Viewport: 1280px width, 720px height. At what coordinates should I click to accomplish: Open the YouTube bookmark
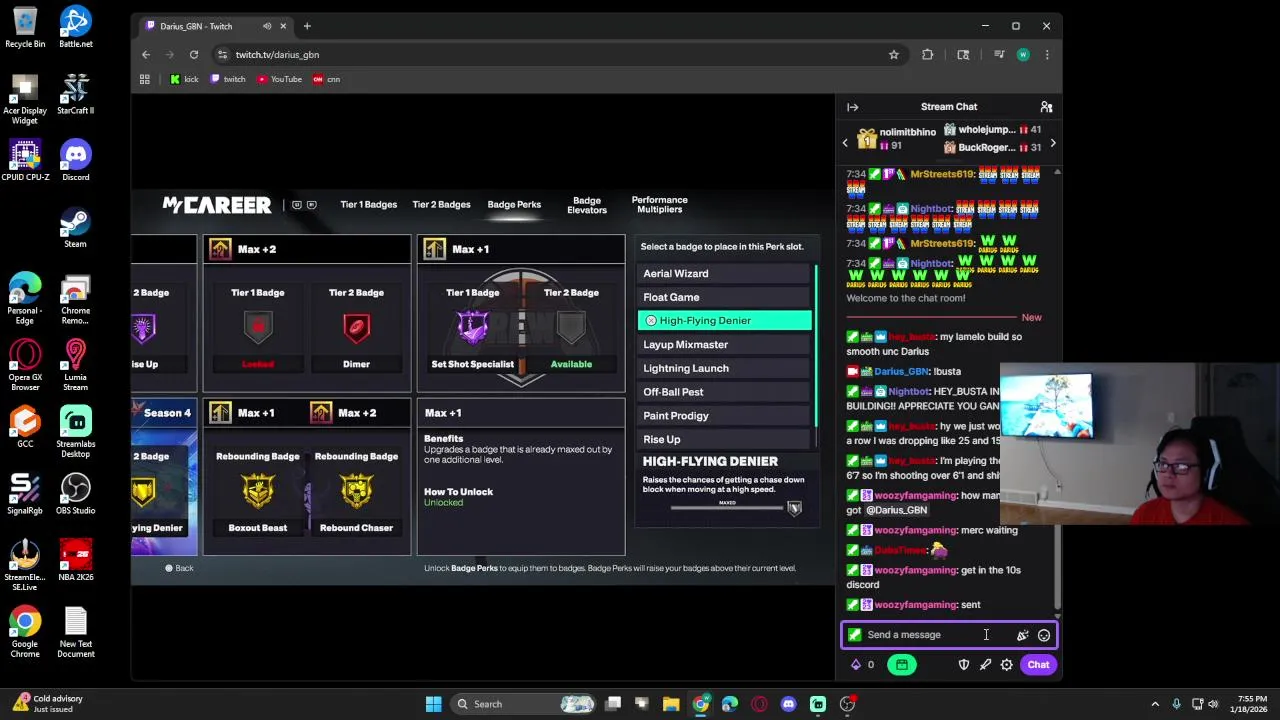tap(280, 79)
